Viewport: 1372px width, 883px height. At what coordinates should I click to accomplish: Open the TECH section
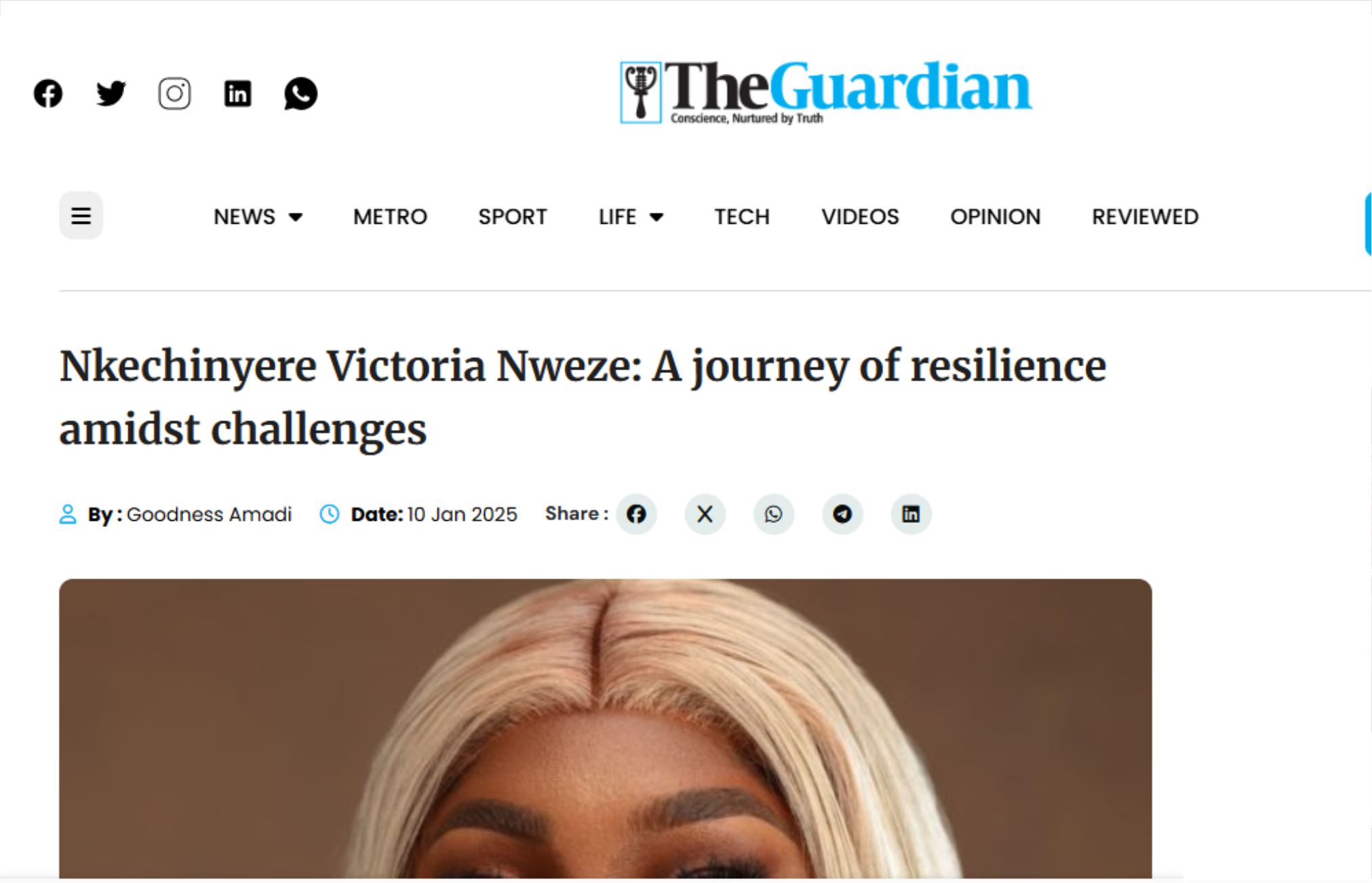742,217
